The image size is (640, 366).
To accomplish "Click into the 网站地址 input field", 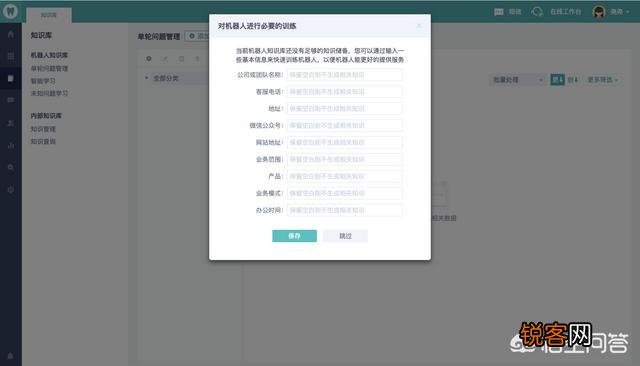I will click(x=344, y=142).
